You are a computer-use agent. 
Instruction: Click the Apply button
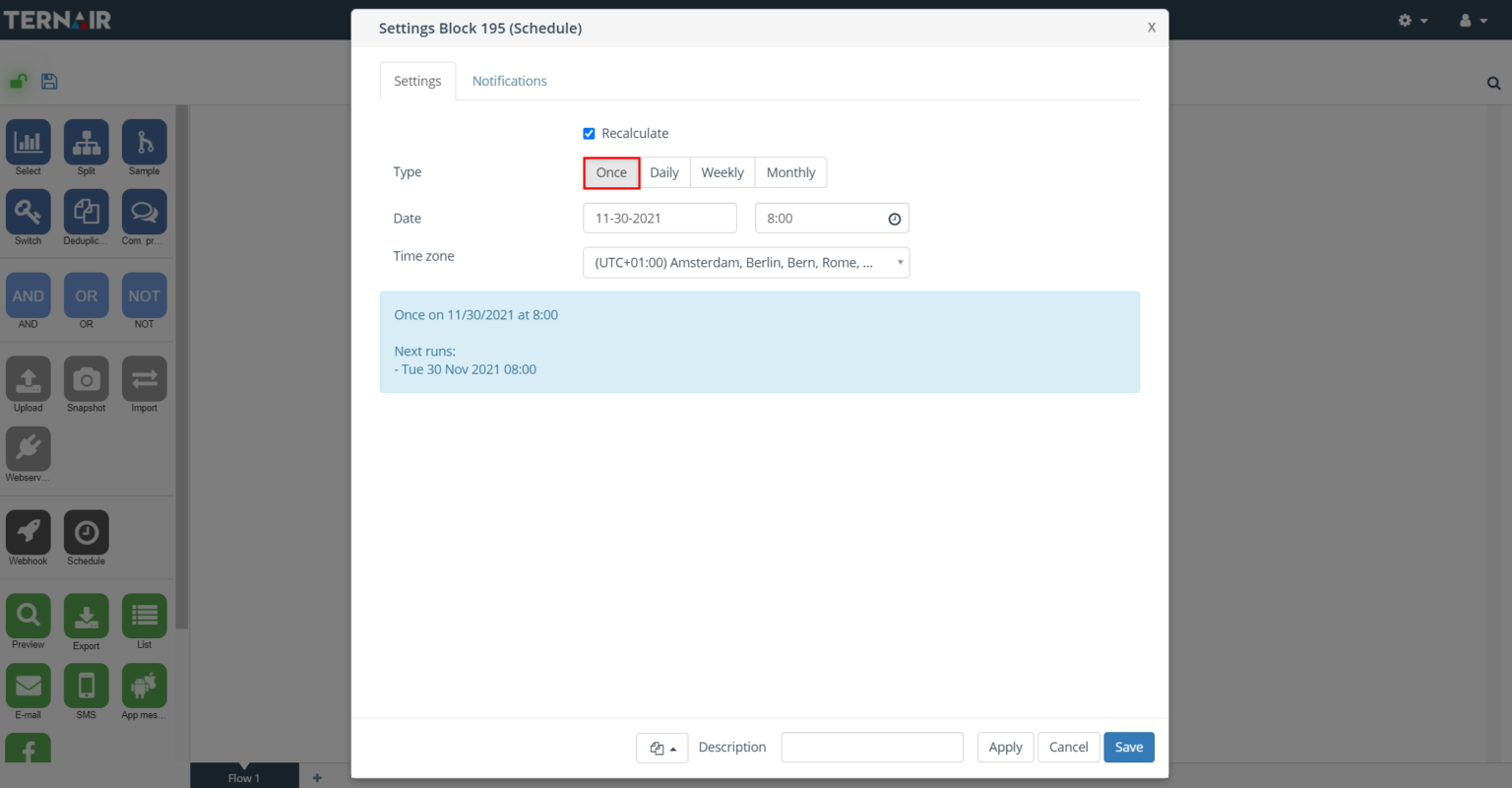[x=1005, y=748]
